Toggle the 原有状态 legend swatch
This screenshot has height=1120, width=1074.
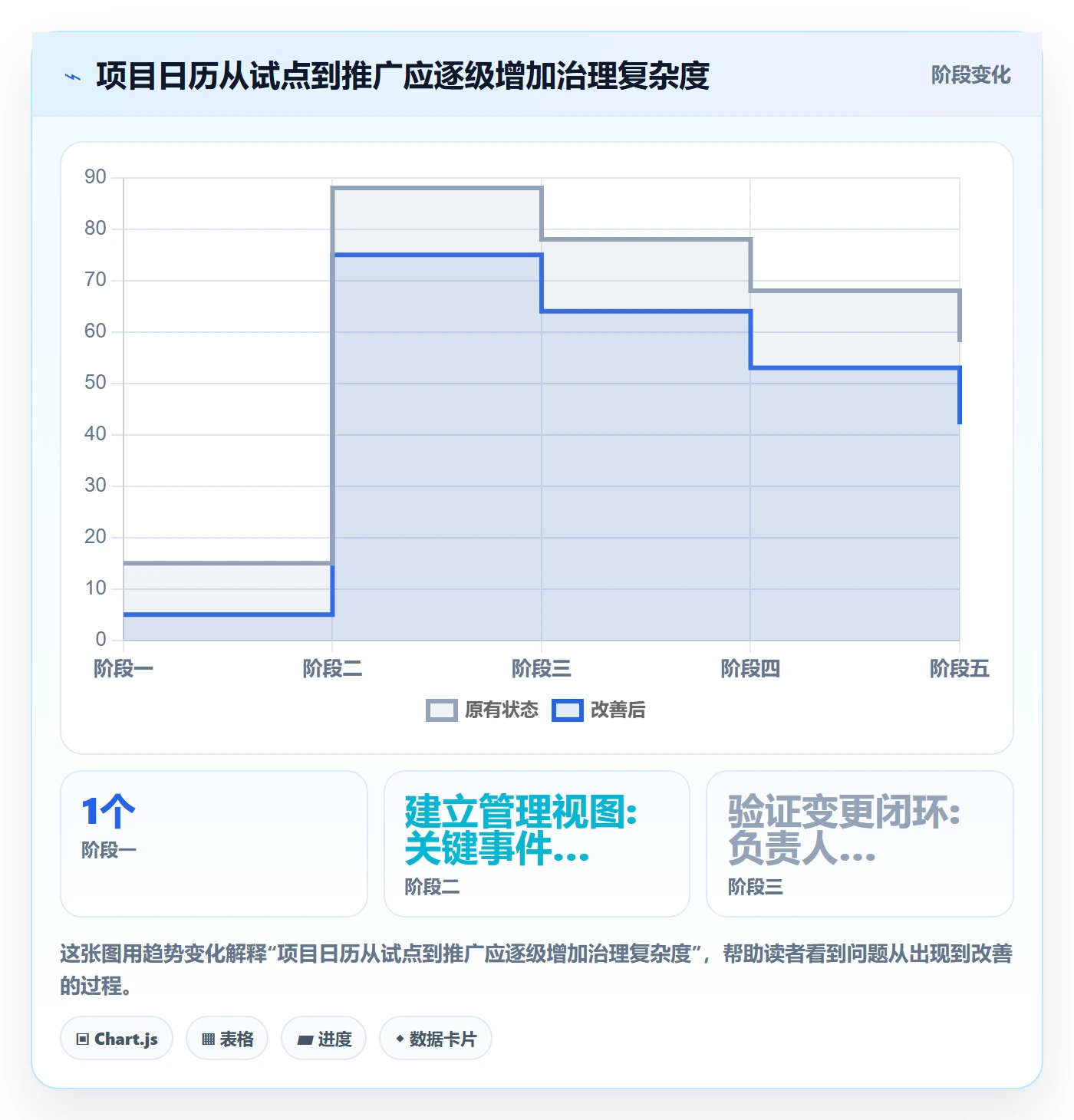(x=441, y=710)
